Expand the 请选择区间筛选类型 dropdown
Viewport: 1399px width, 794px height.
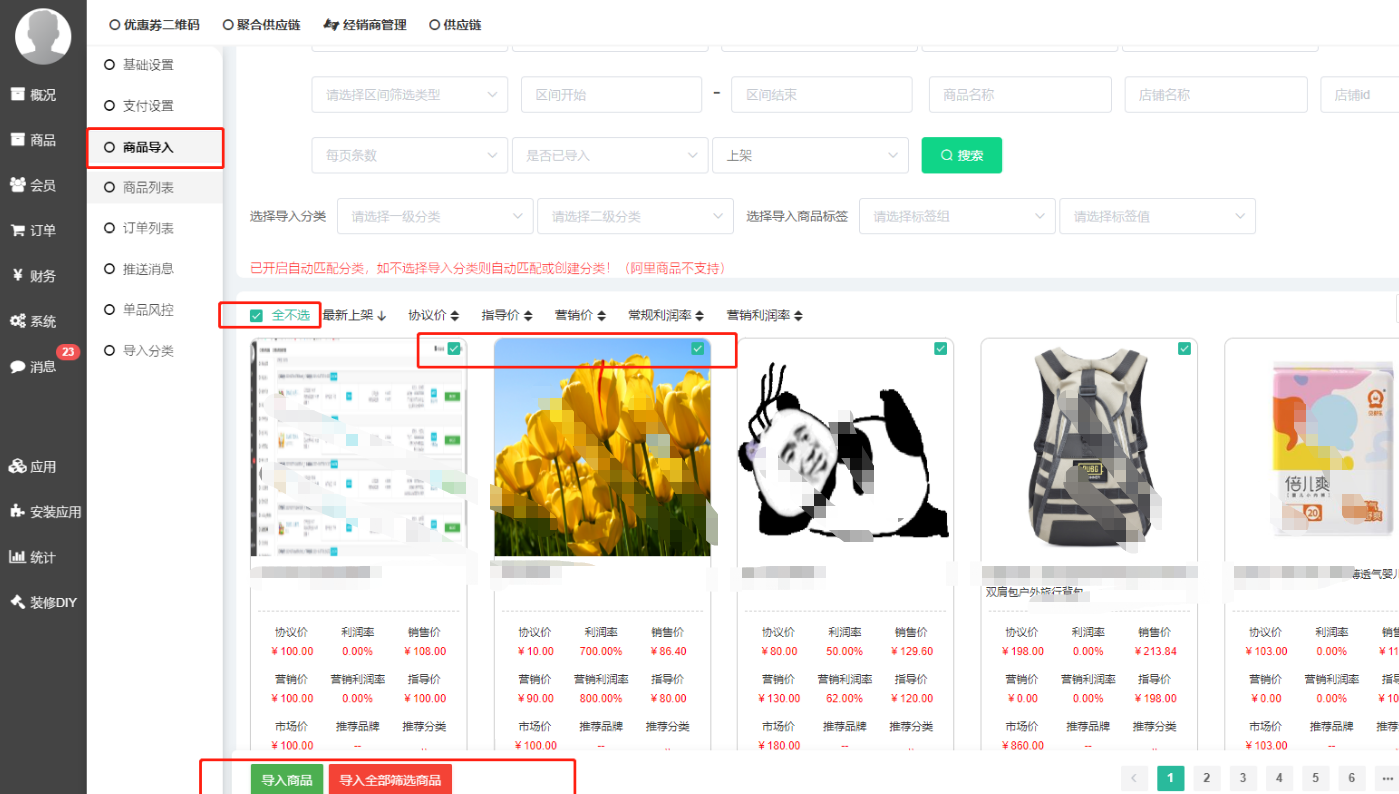point(410,95)
